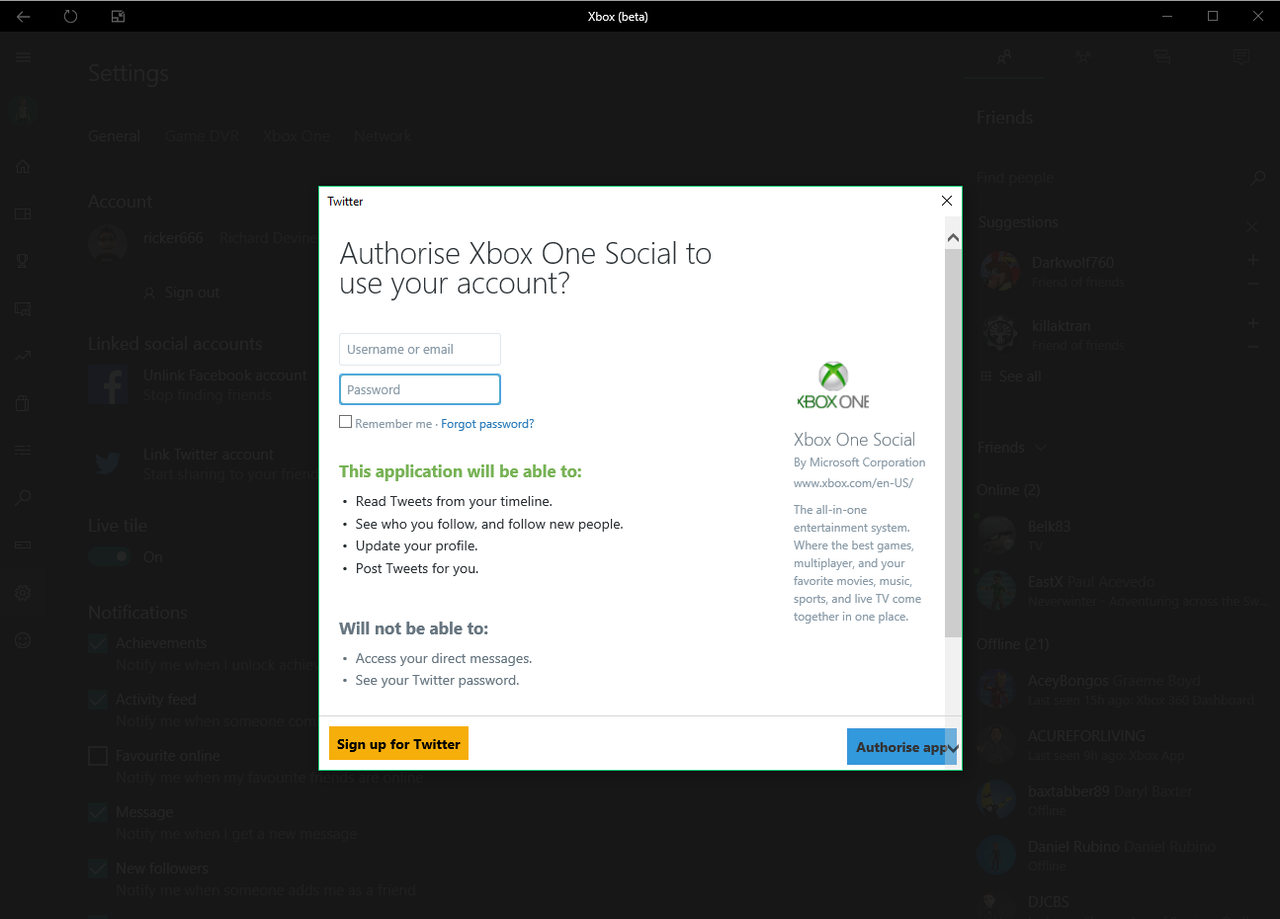Select offline friend Daniel Rubino
The width and height of the screenshot is (1280, 919).
[x=1123, y=855]
